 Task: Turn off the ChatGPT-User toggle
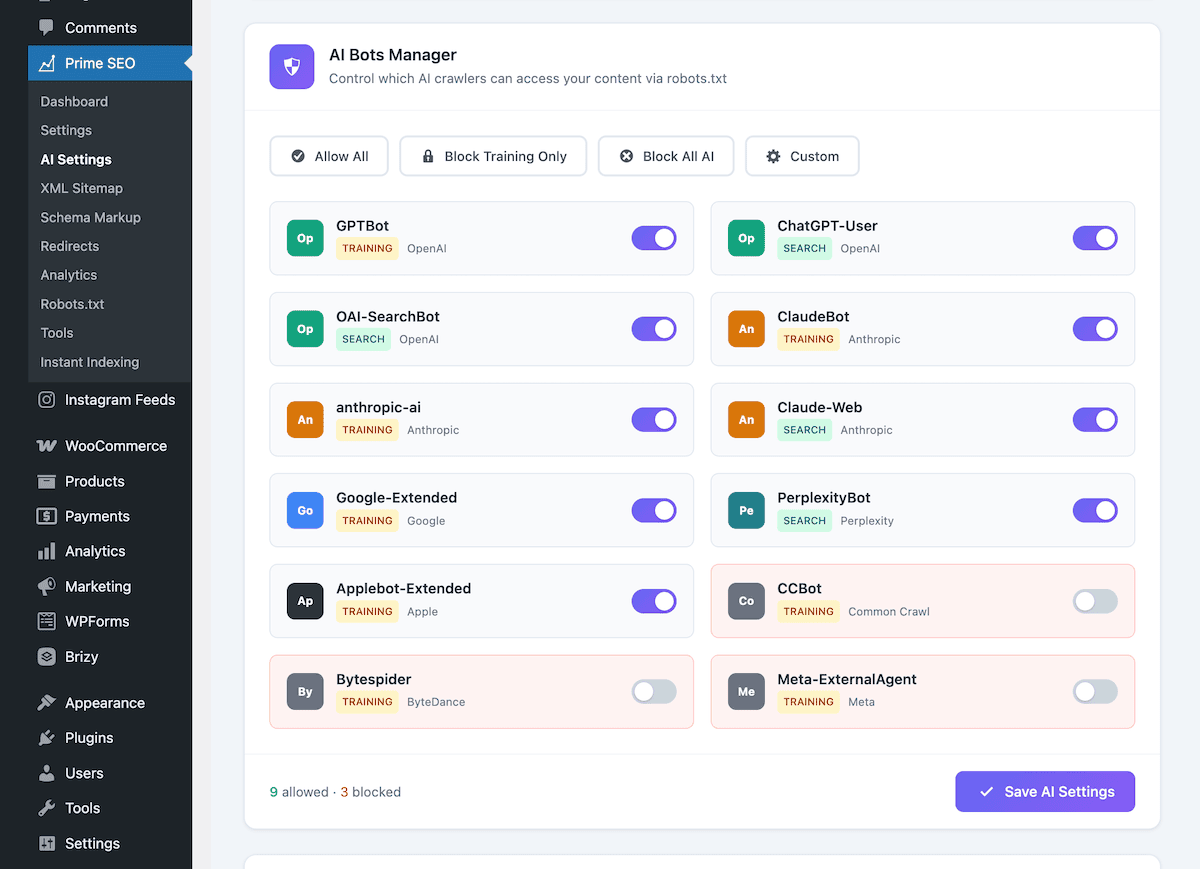tap(1095, 238)
